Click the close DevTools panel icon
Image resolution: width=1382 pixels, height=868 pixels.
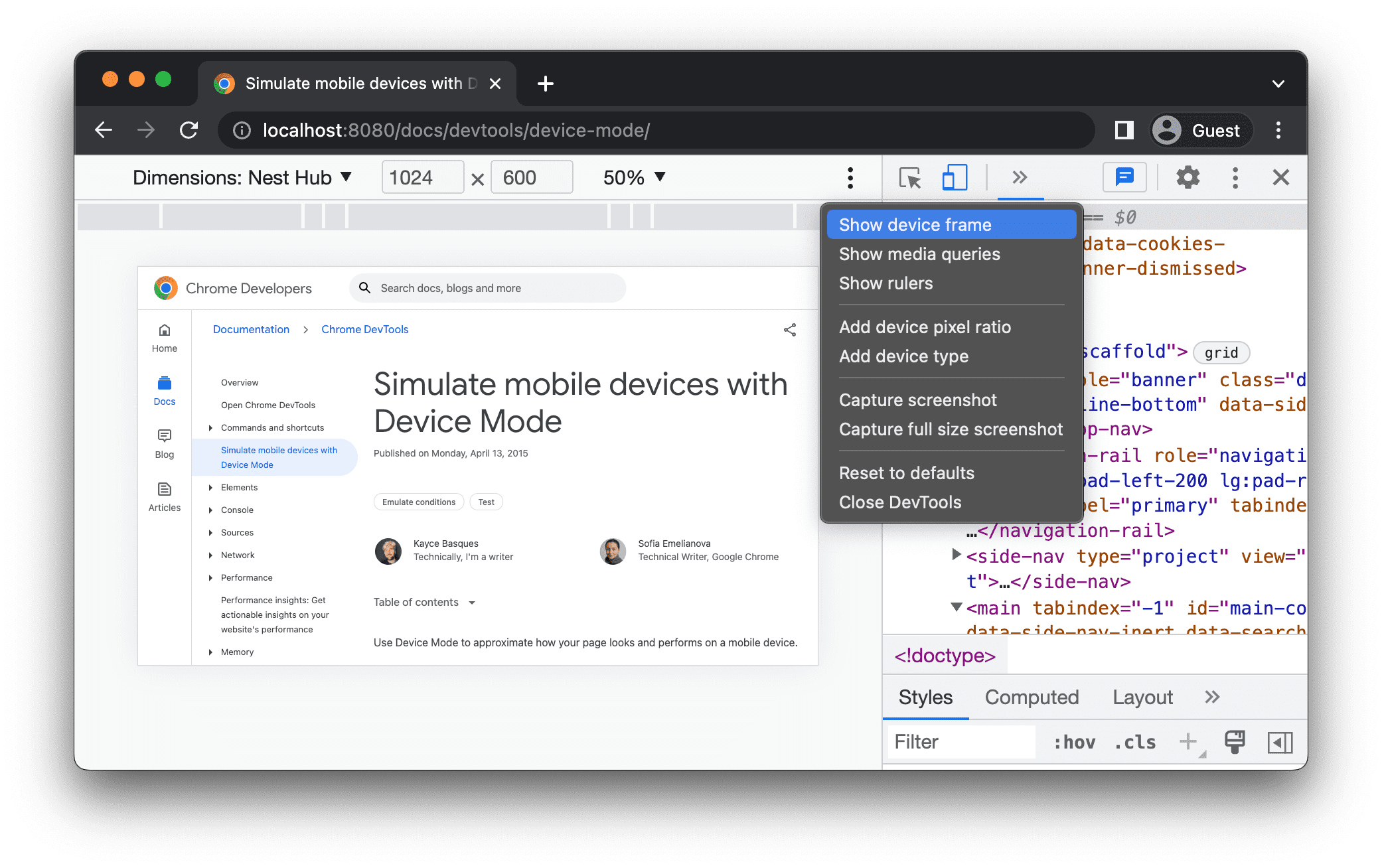[x=1281, y=177]
